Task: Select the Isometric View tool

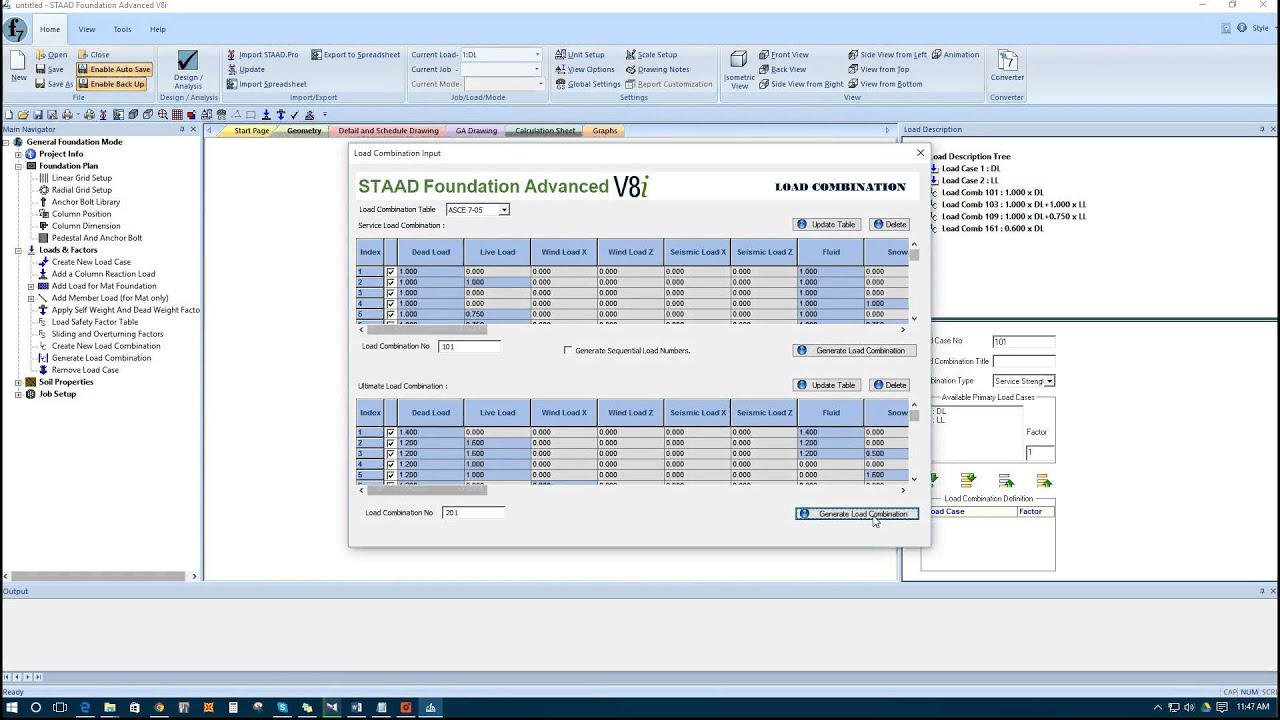Action: pyautogui.click(x=738, y=68)
